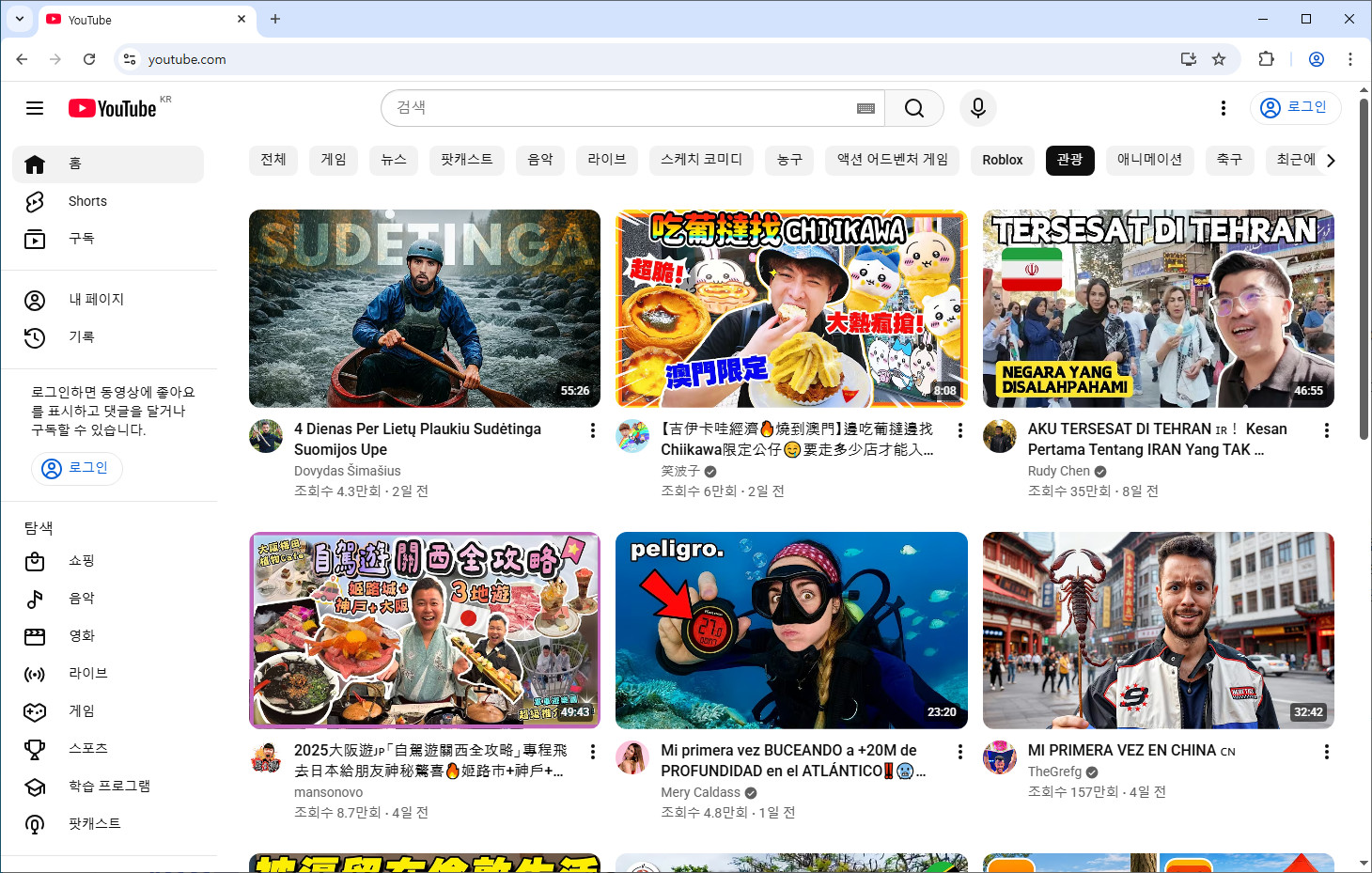Click inside the 검색 search field
This screenshot has width=1372, height=873.
coord(611,107)
